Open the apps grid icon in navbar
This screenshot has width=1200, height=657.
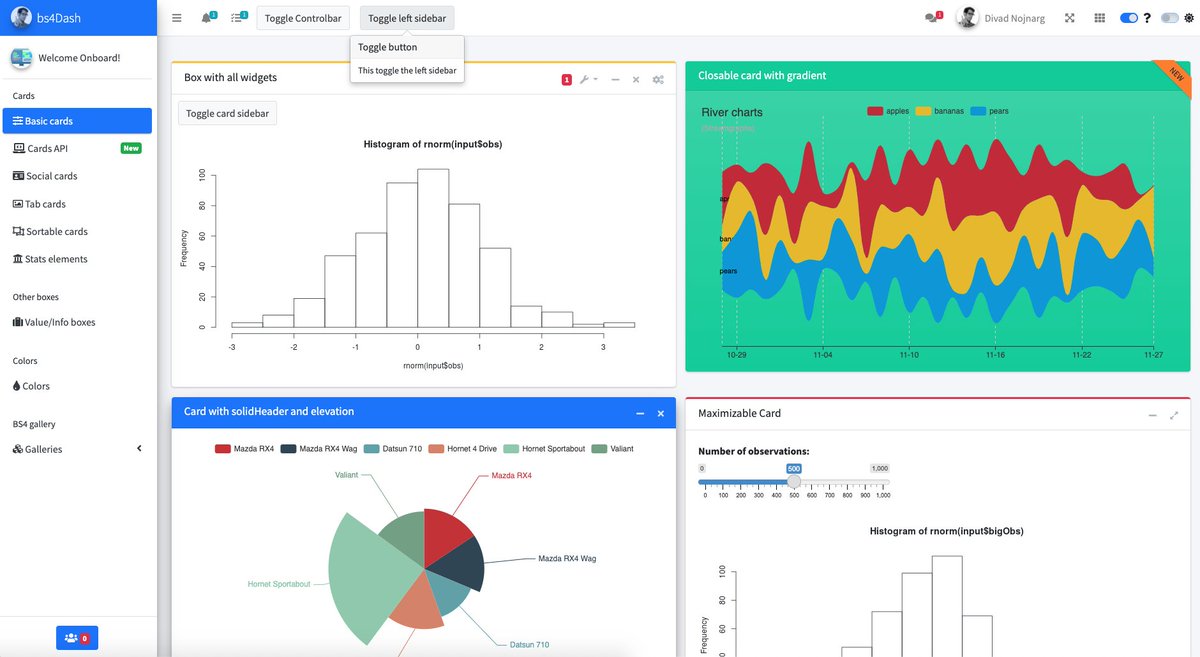point(1100,18)
